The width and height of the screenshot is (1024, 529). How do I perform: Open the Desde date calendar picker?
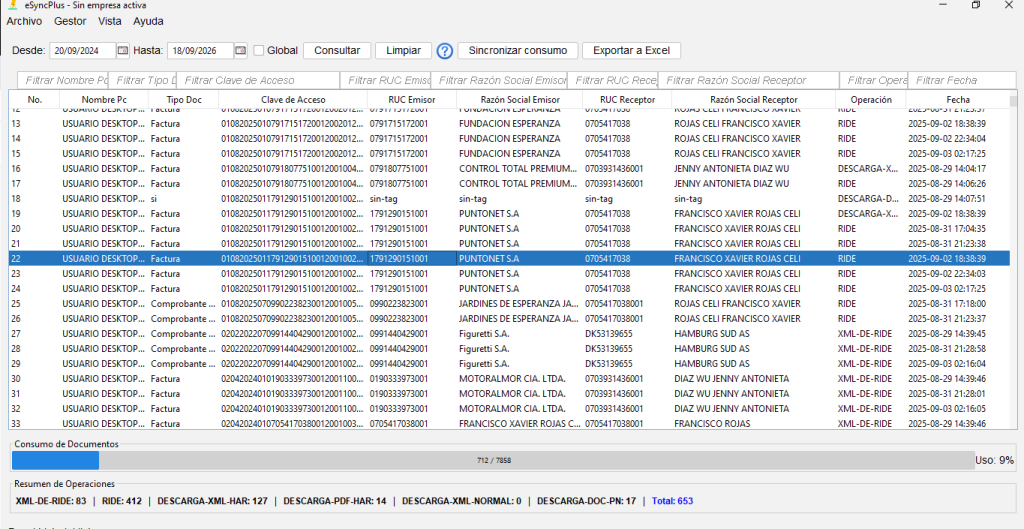[123, 50]
